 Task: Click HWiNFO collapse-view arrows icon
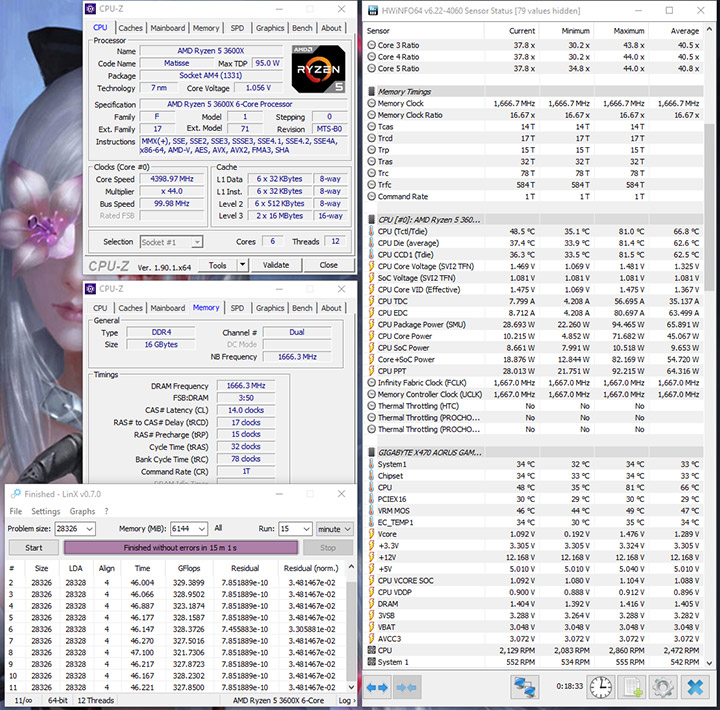[407, 687]
